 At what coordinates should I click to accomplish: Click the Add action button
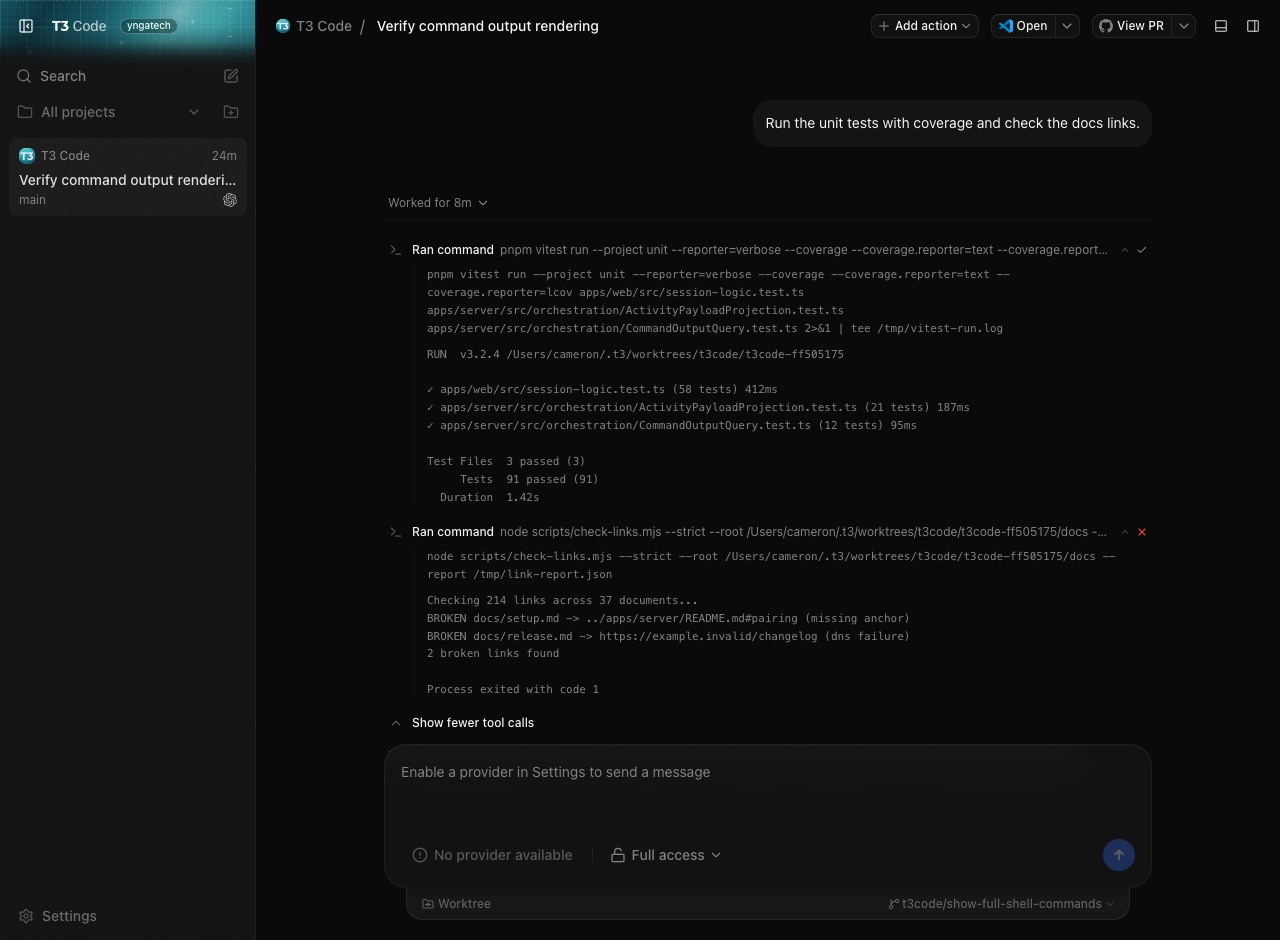coord(925,26)
